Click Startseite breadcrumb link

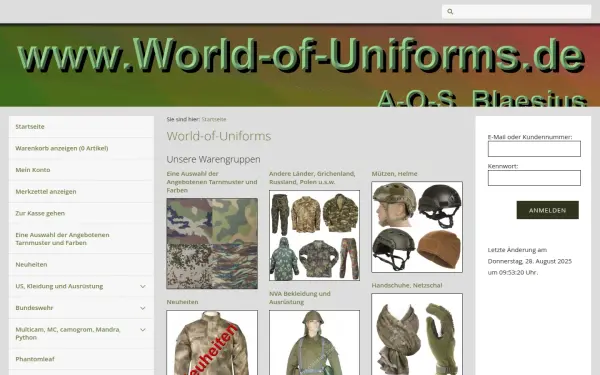214,119
